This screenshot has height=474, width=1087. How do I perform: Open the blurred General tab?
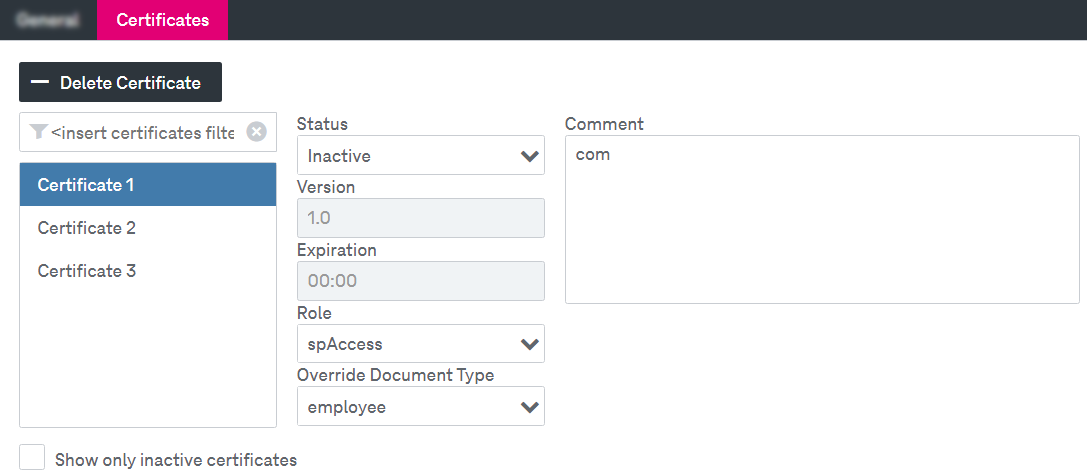coord(48,20)
